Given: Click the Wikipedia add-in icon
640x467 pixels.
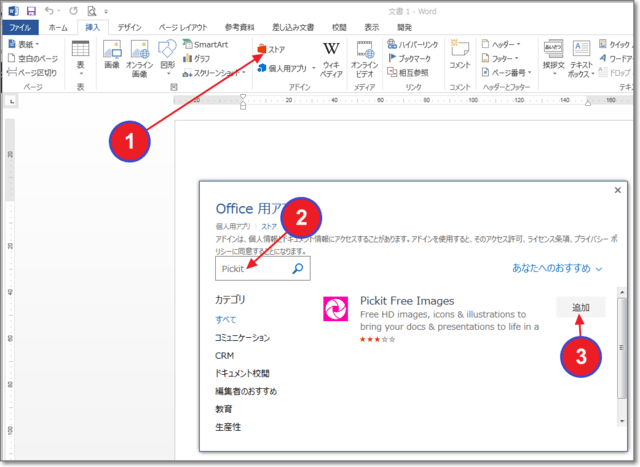Looking at the screenshot, I should tap(331, 52).
